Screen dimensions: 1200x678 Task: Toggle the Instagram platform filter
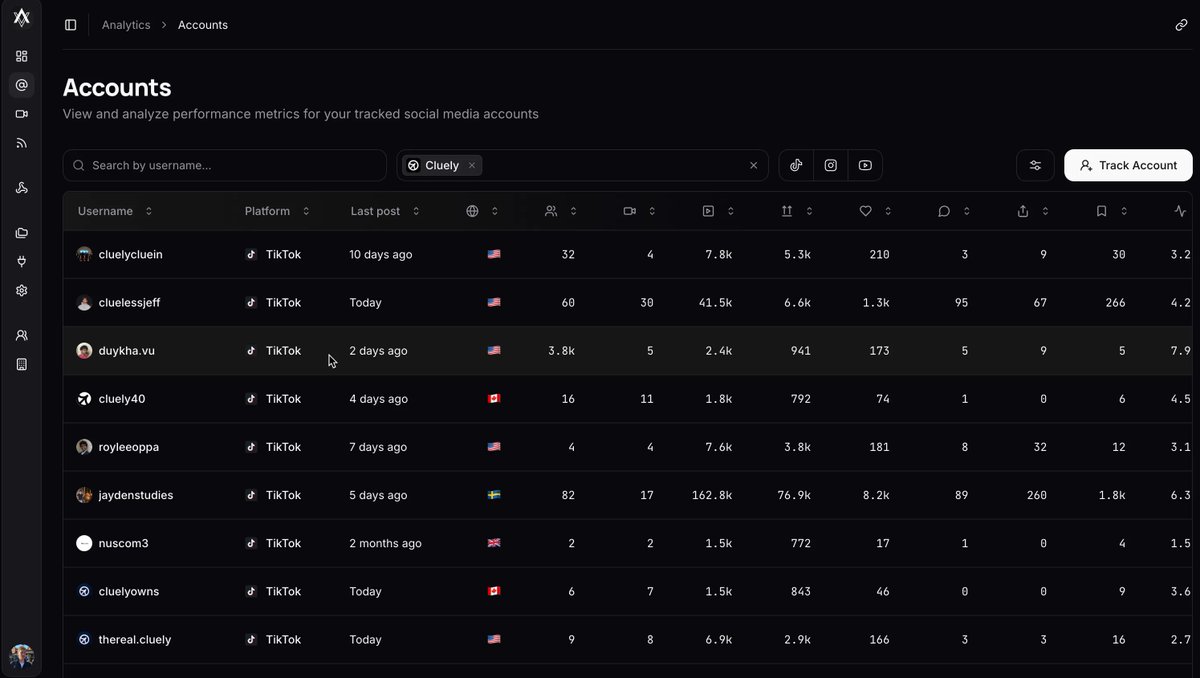(831, 166)
